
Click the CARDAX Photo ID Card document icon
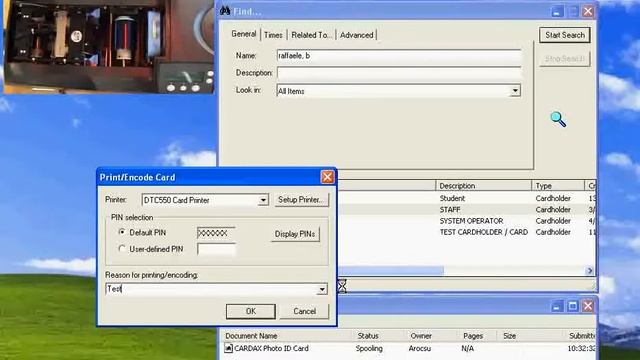(229, 348)
